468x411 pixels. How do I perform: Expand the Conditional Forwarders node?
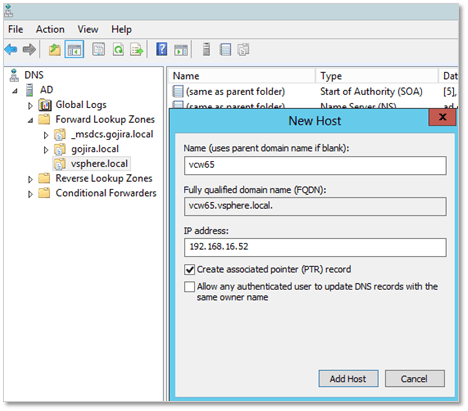coord(30,194)
